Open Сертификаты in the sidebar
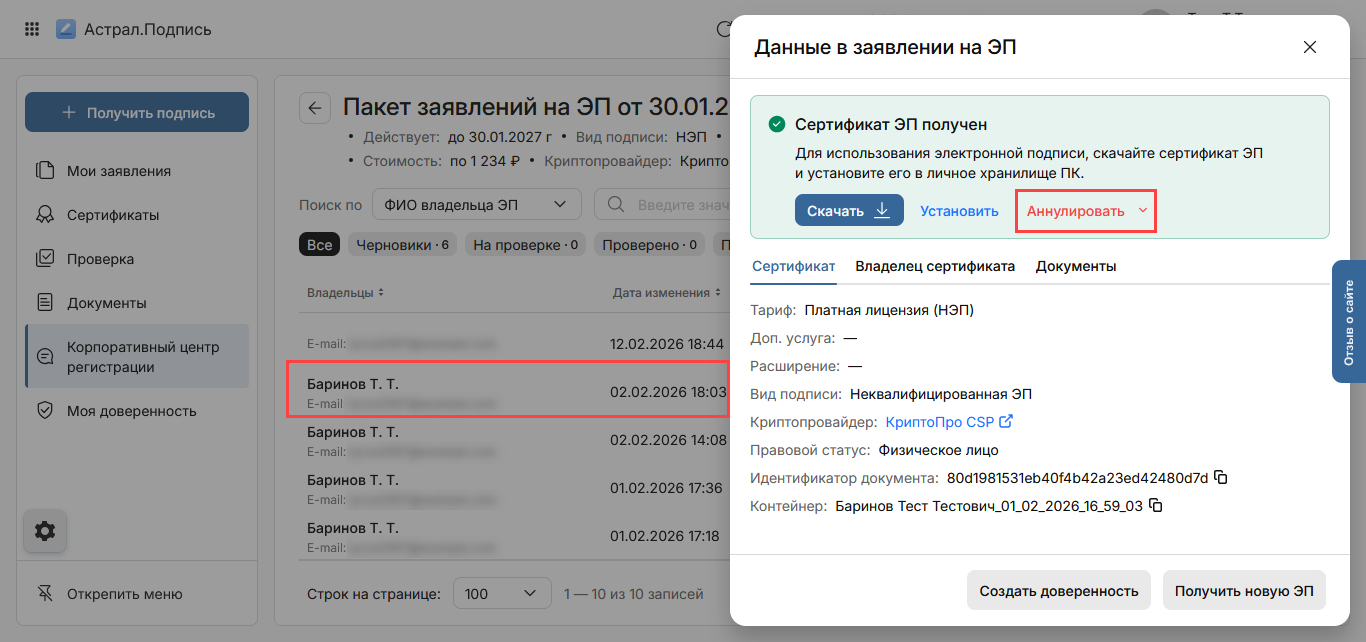 [113, 215]
